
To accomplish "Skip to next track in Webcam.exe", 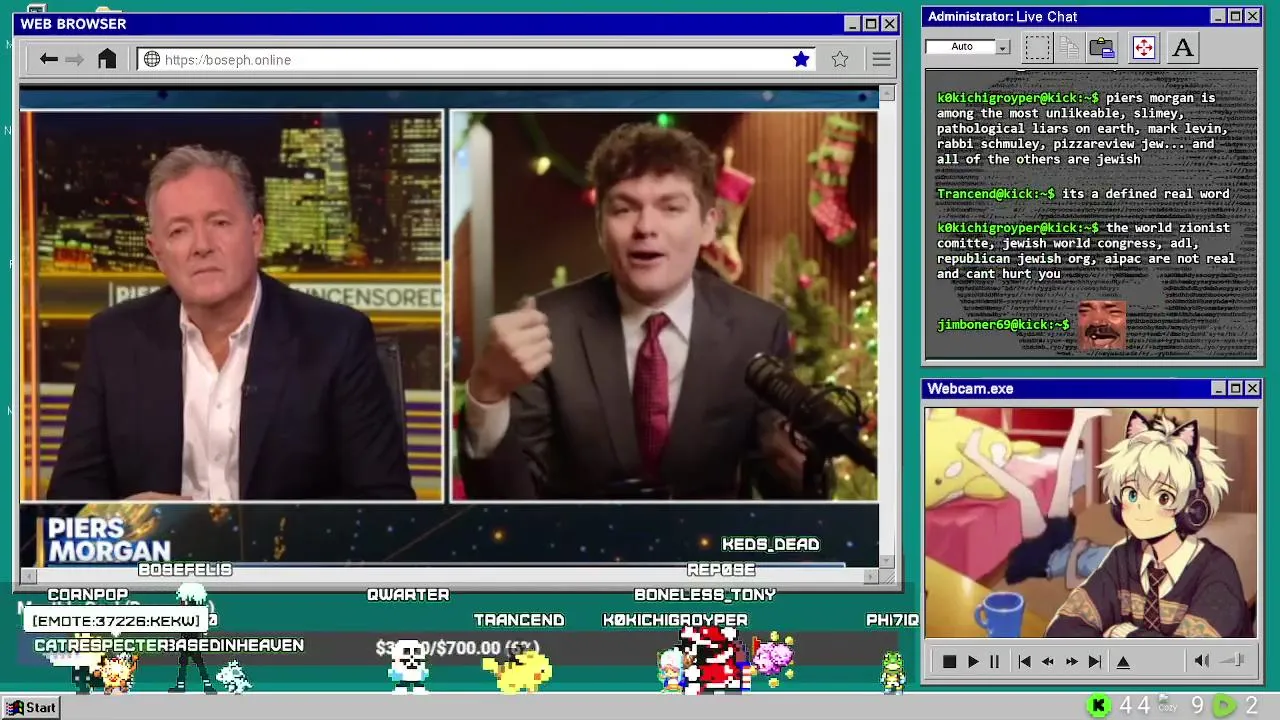I will (1095, 661).
